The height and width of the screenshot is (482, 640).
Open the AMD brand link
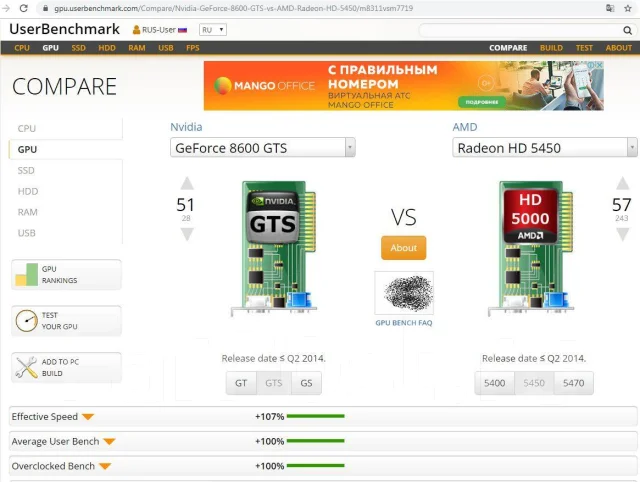464,127
